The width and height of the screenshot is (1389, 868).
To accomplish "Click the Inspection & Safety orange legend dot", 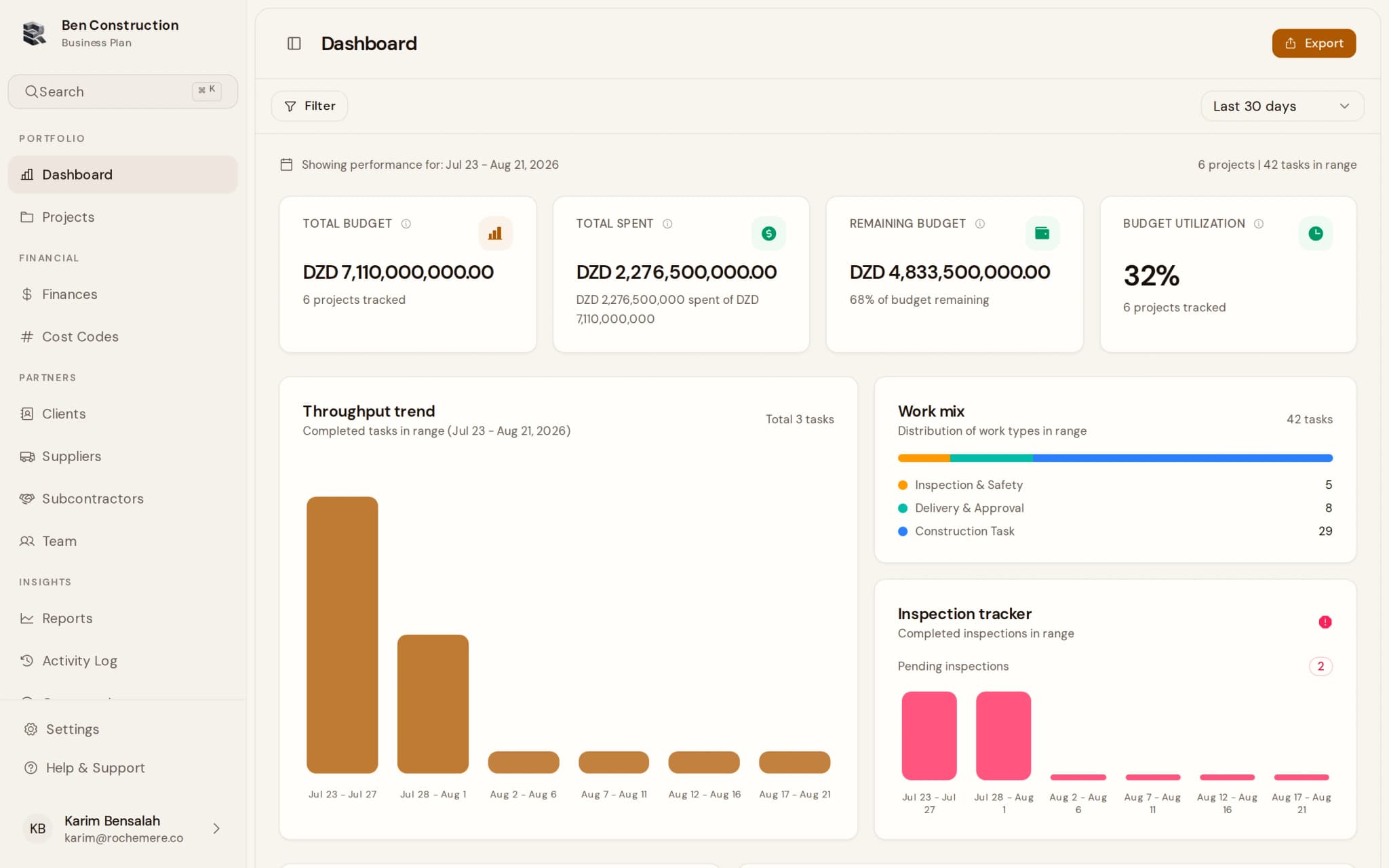I will point(903,485).
